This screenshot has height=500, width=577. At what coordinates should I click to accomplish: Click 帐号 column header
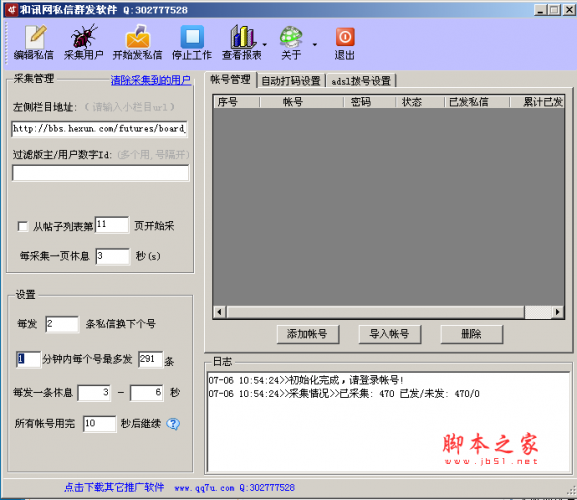click(x=301, y=102)
